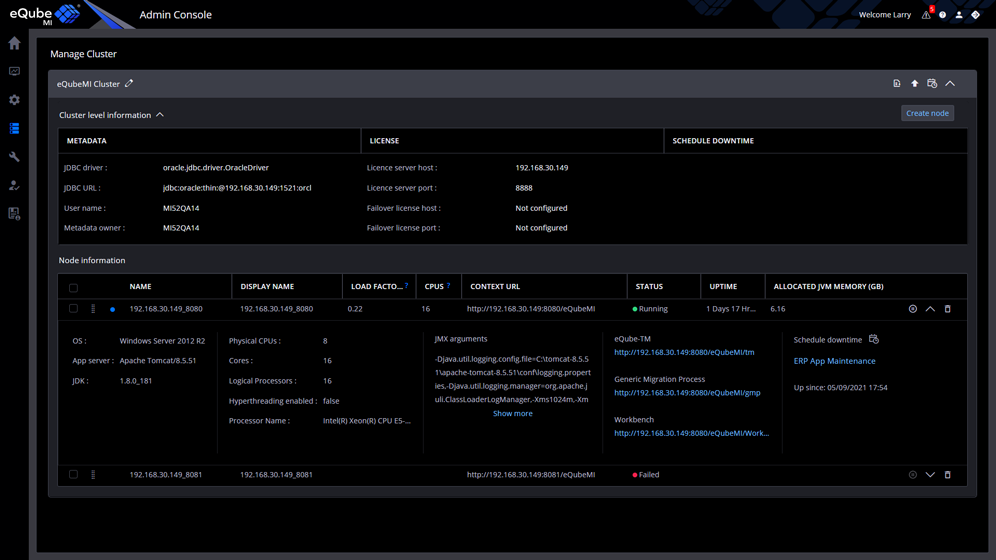Click the CPUs help icon
The image size is (996, 560).
[x=448, y=286]
